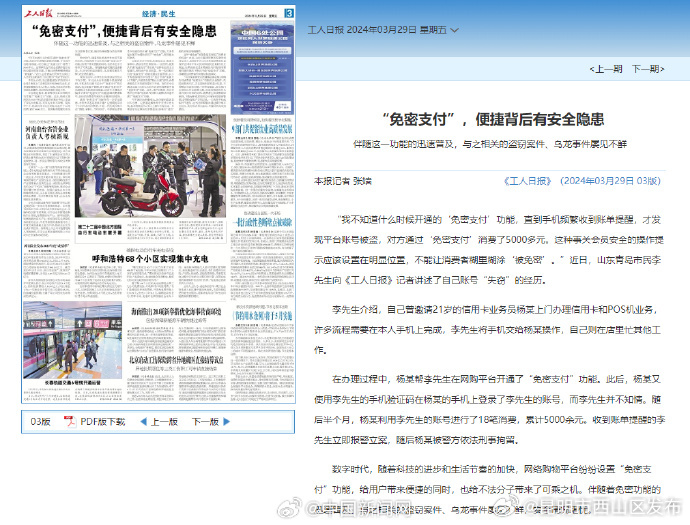The image size is (690, 525).
Task: Download the PDF版下载 link
Action: 103,422
